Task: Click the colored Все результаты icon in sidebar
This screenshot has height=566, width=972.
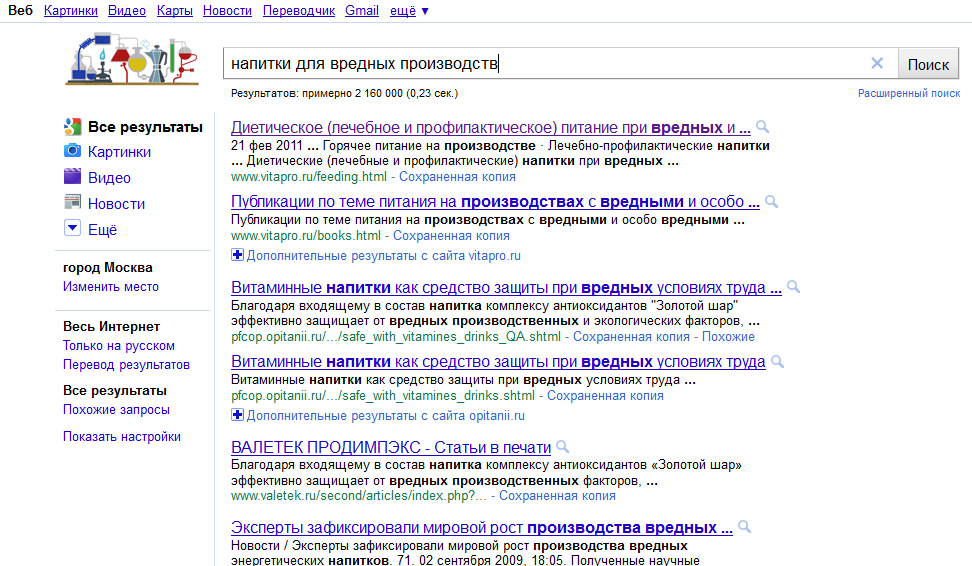Action: click(73, 126)
